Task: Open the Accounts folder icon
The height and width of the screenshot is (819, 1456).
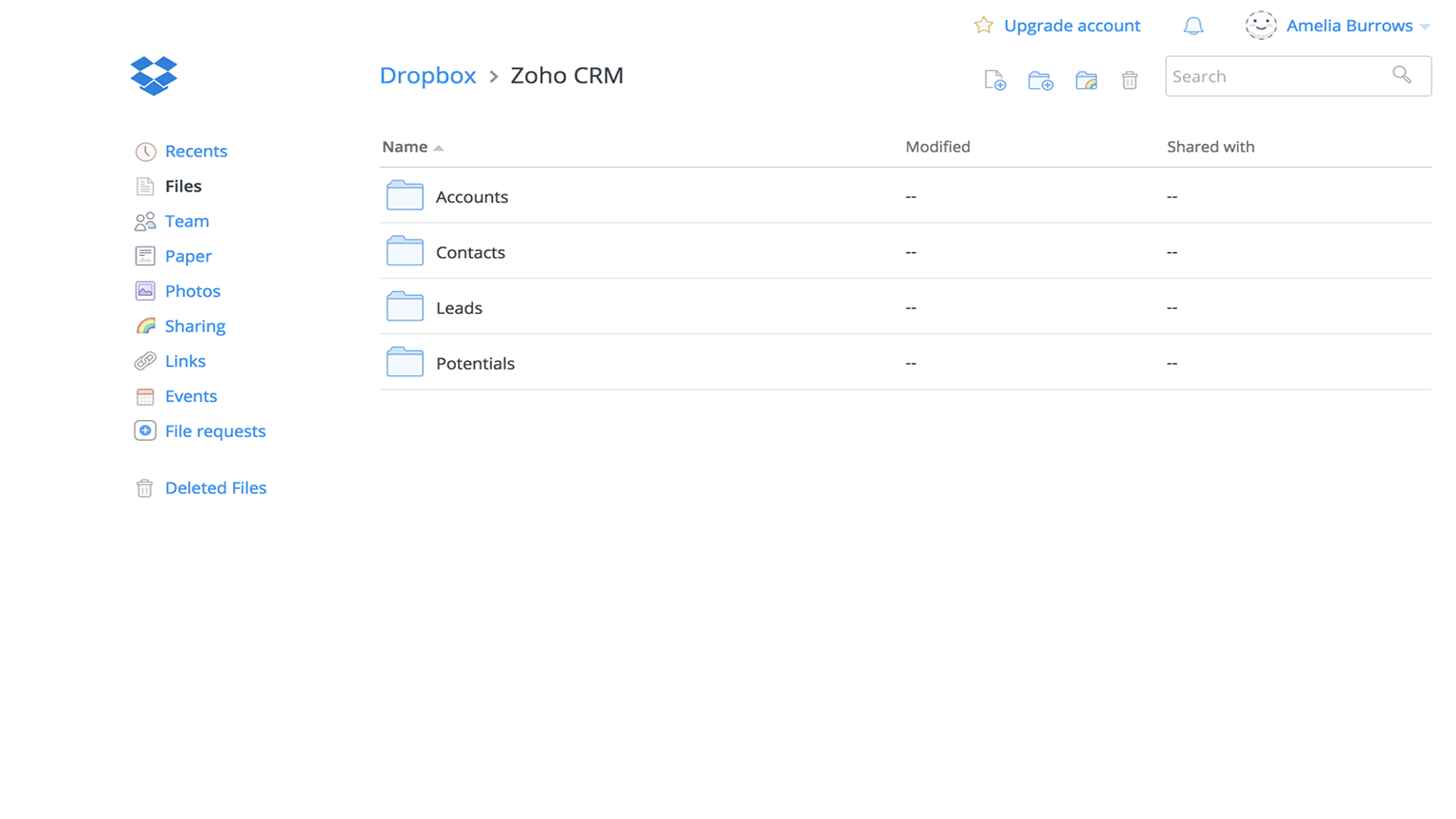Action: pos(405,196)
